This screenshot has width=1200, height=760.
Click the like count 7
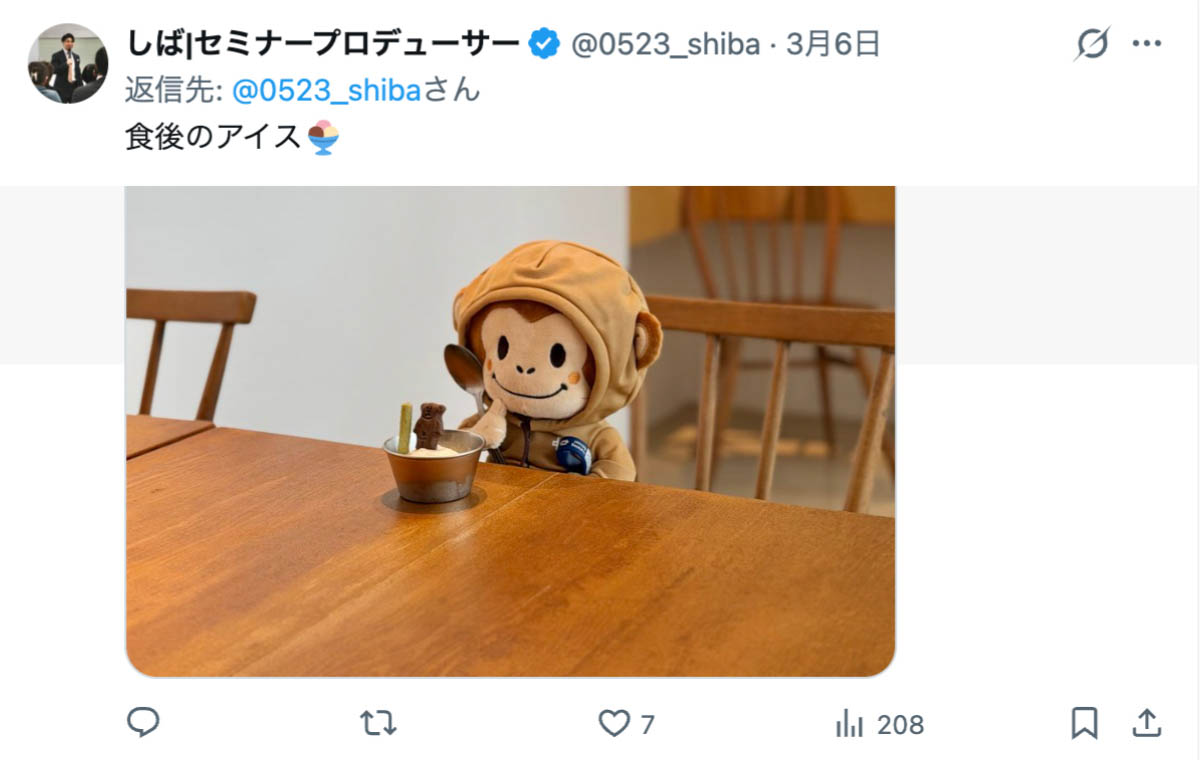tap(647, 724)
